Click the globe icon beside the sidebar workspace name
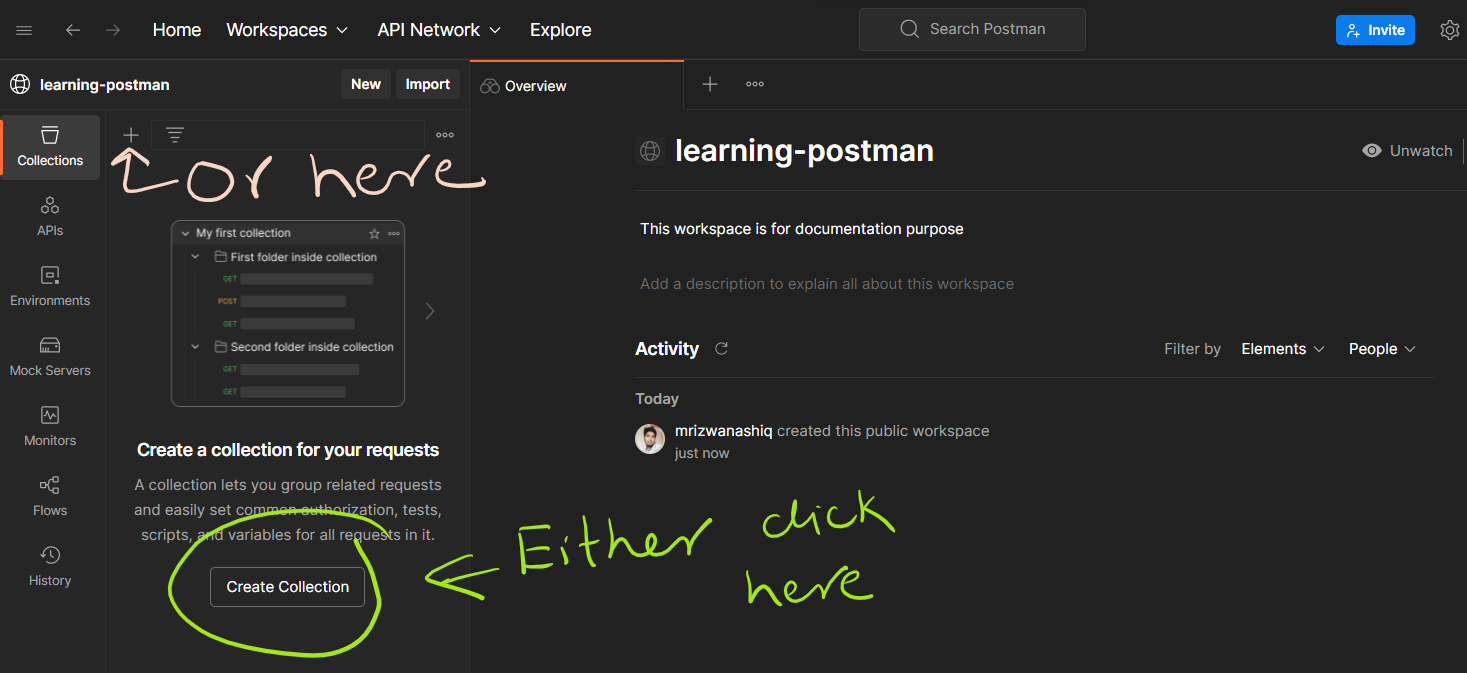 pyautogui.click(x=20, y=84)
